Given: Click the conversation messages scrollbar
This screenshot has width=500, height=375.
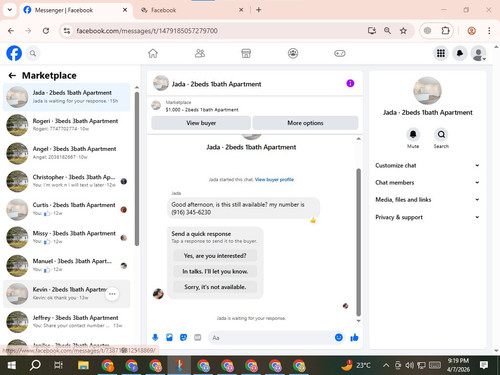Looking at the screenshot, I should [359, 242].
